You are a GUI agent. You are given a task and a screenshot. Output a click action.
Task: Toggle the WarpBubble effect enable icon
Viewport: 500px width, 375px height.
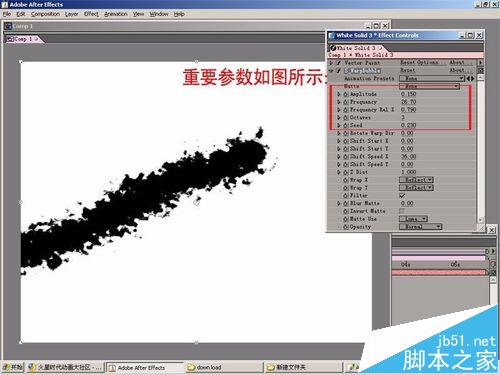pos(339,70)
